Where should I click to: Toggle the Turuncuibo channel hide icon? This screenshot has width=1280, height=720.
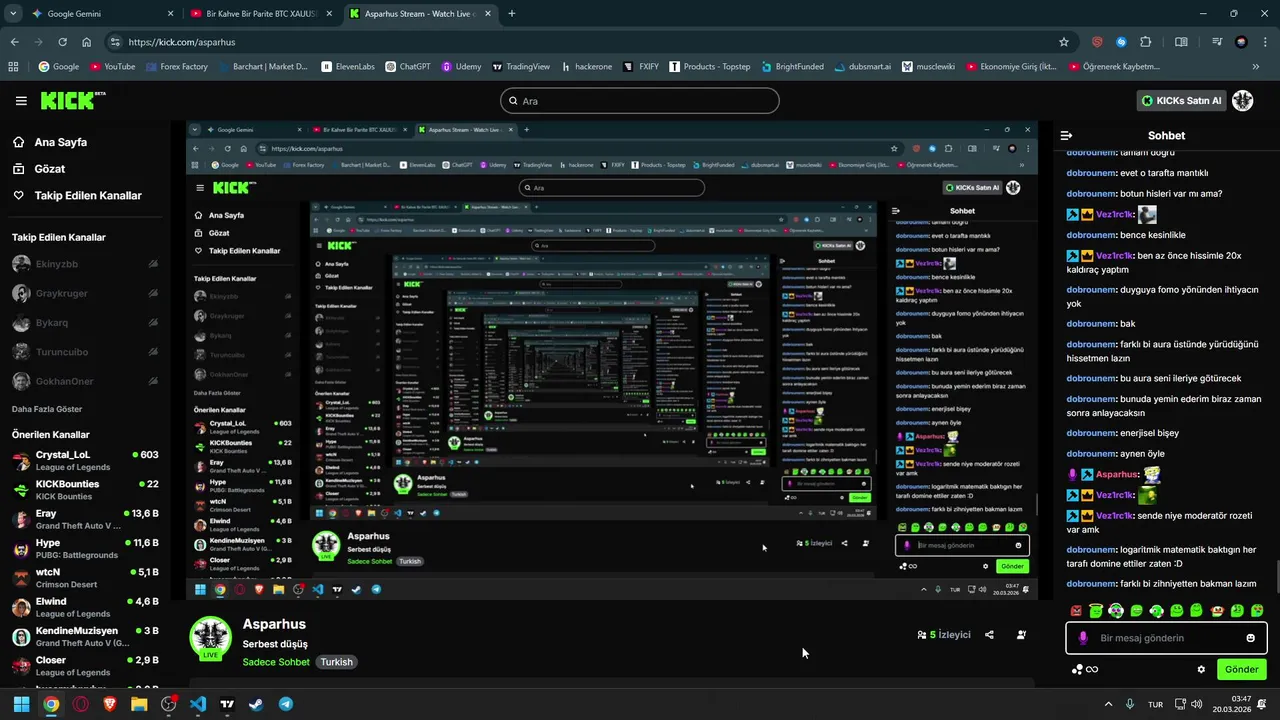coord(153,352)
